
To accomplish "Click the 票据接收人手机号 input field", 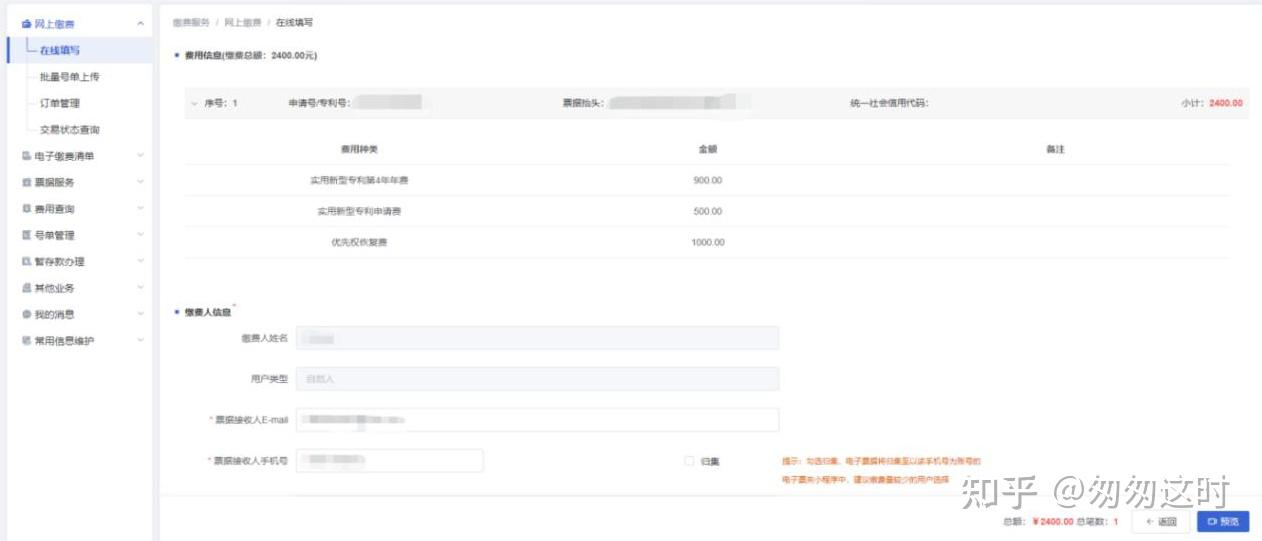I will click(390, 460).
